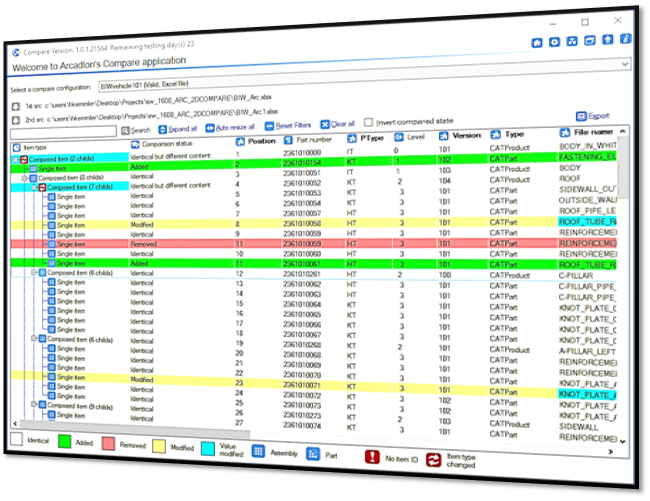
Task: Click the Expand all icon
Action: pyautogui.click(x=161, y=129)
